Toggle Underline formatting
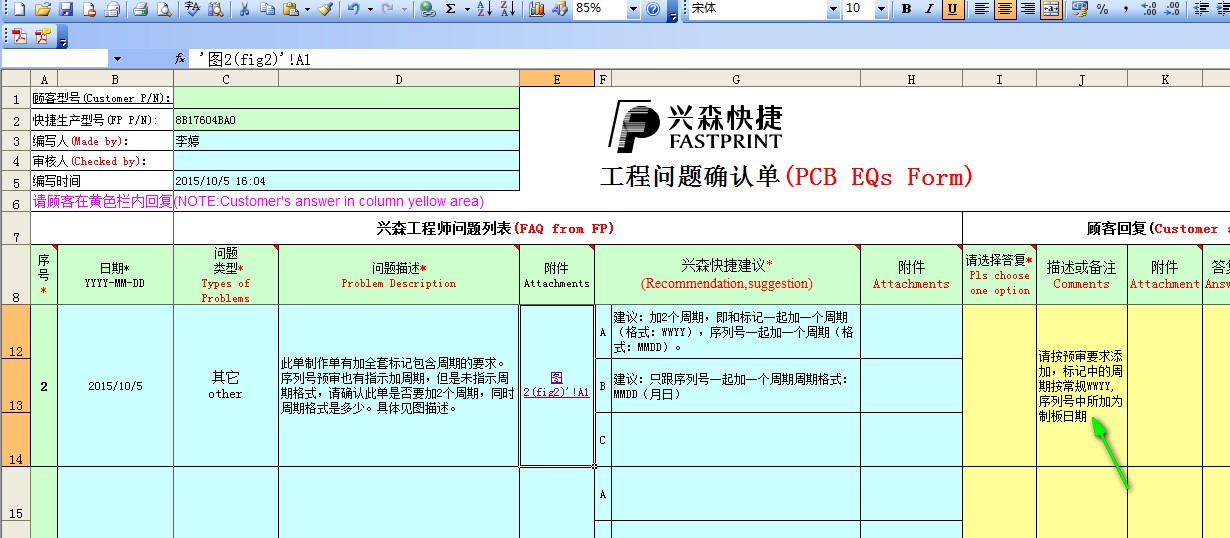The image size is (1230, 538). pos(952,9)
